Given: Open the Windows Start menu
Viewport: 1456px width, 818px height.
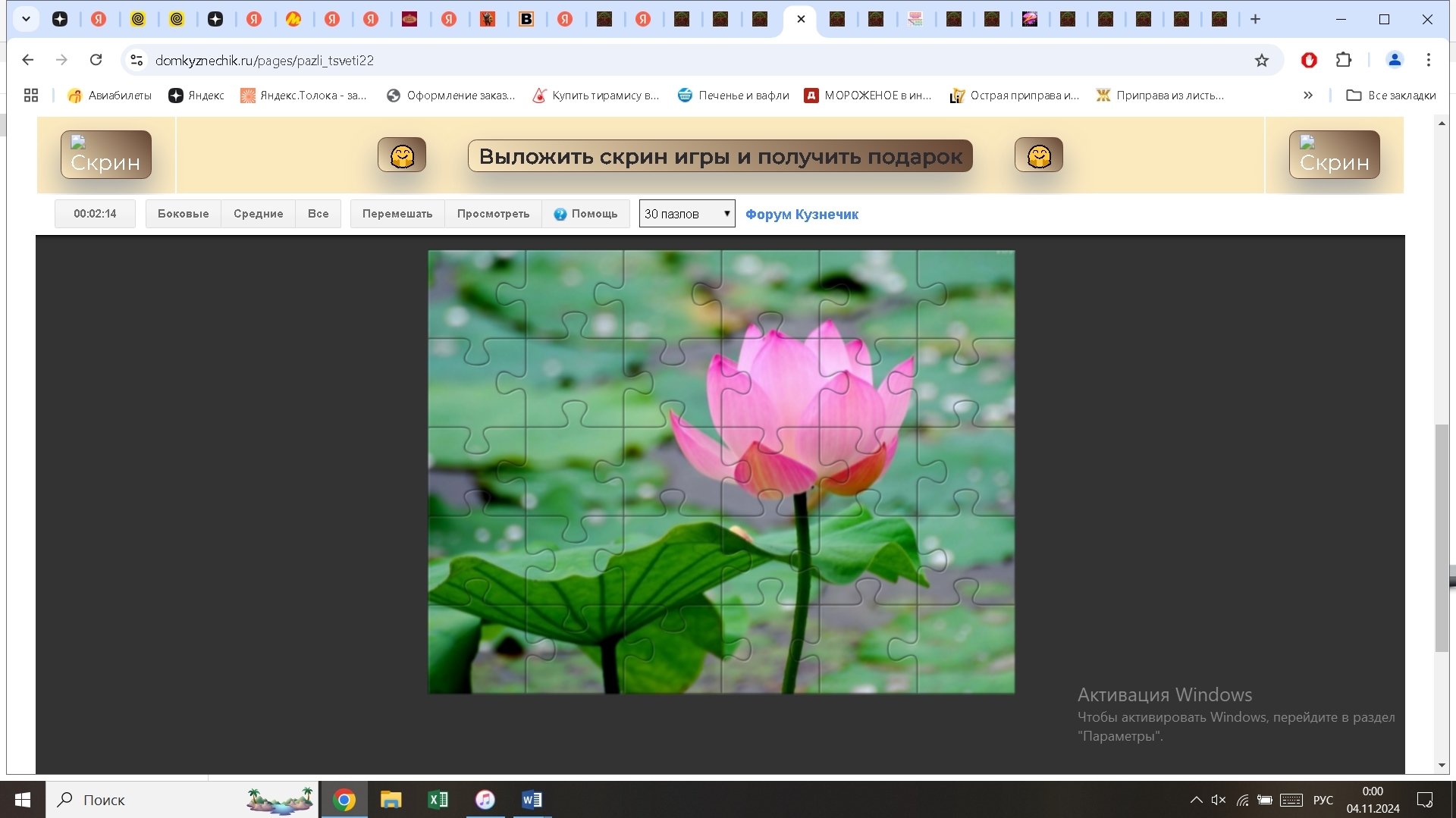Looking at the screenshot, I should (23, 800).
